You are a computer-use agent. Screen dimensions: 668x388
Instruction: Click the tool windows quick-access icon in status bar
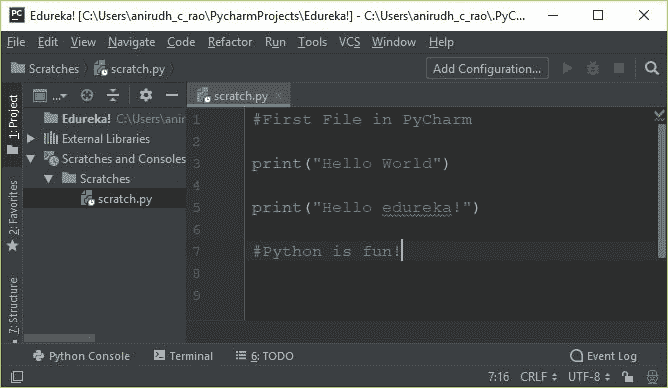coord(17,377)
